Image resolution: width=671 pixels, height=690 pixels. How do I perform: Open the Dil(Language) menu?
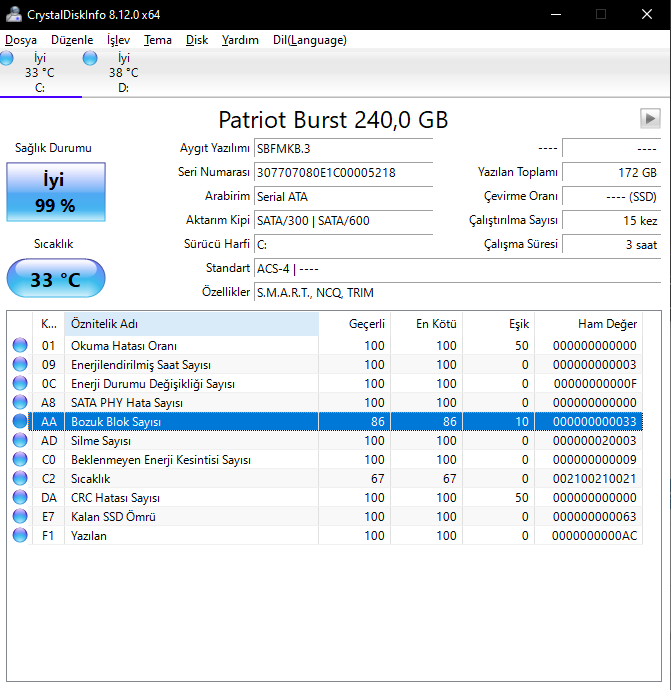(310, 40)
